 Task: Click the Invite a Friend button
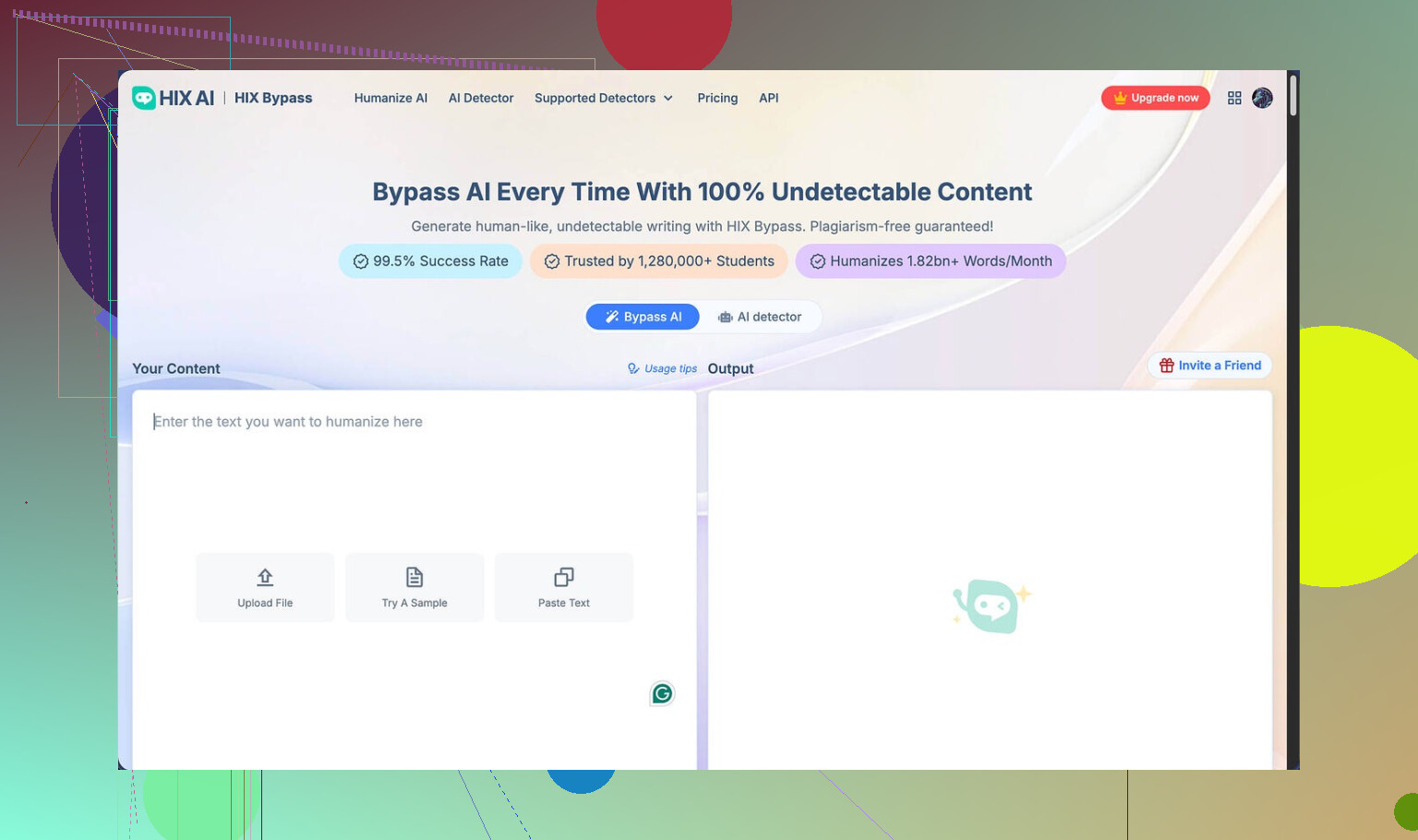(1209, 366)
